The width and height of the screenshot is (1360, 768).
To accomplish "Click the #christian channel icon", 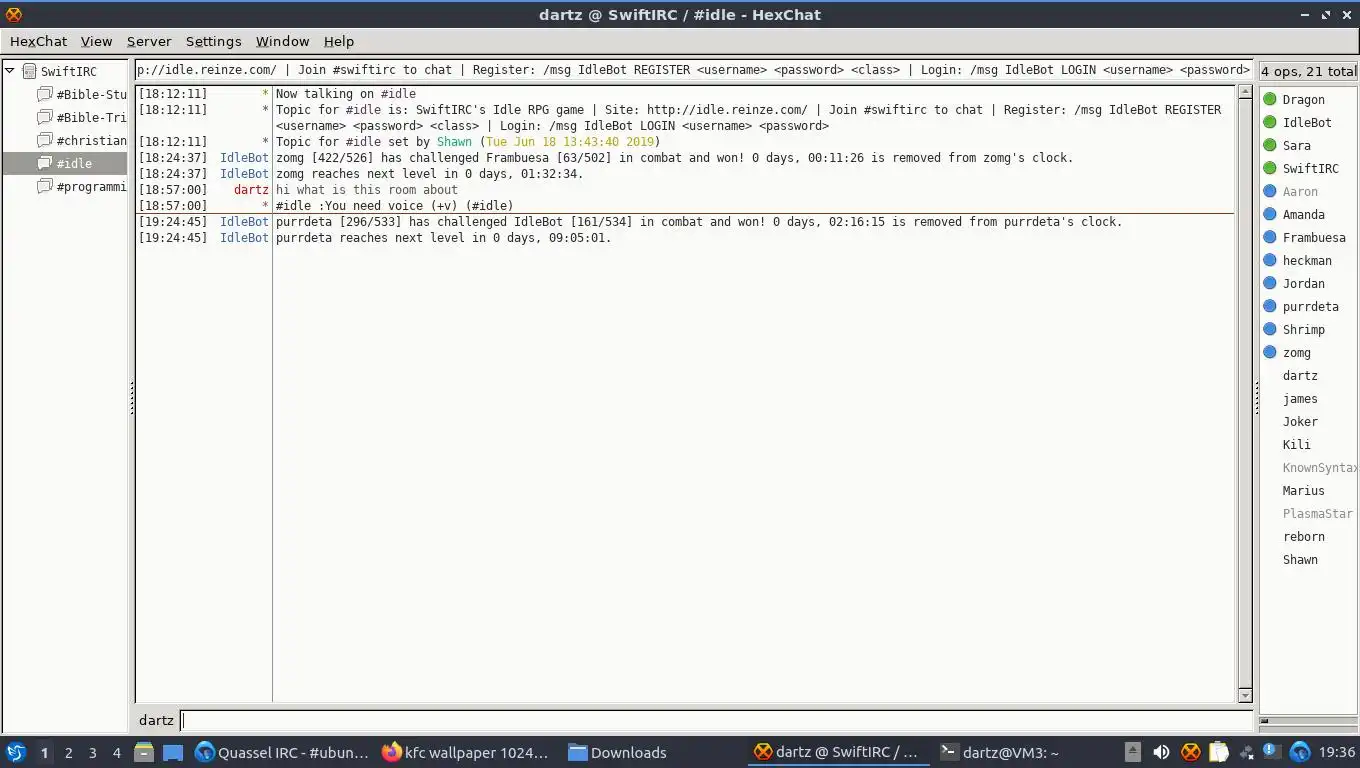I will (45, 140).
